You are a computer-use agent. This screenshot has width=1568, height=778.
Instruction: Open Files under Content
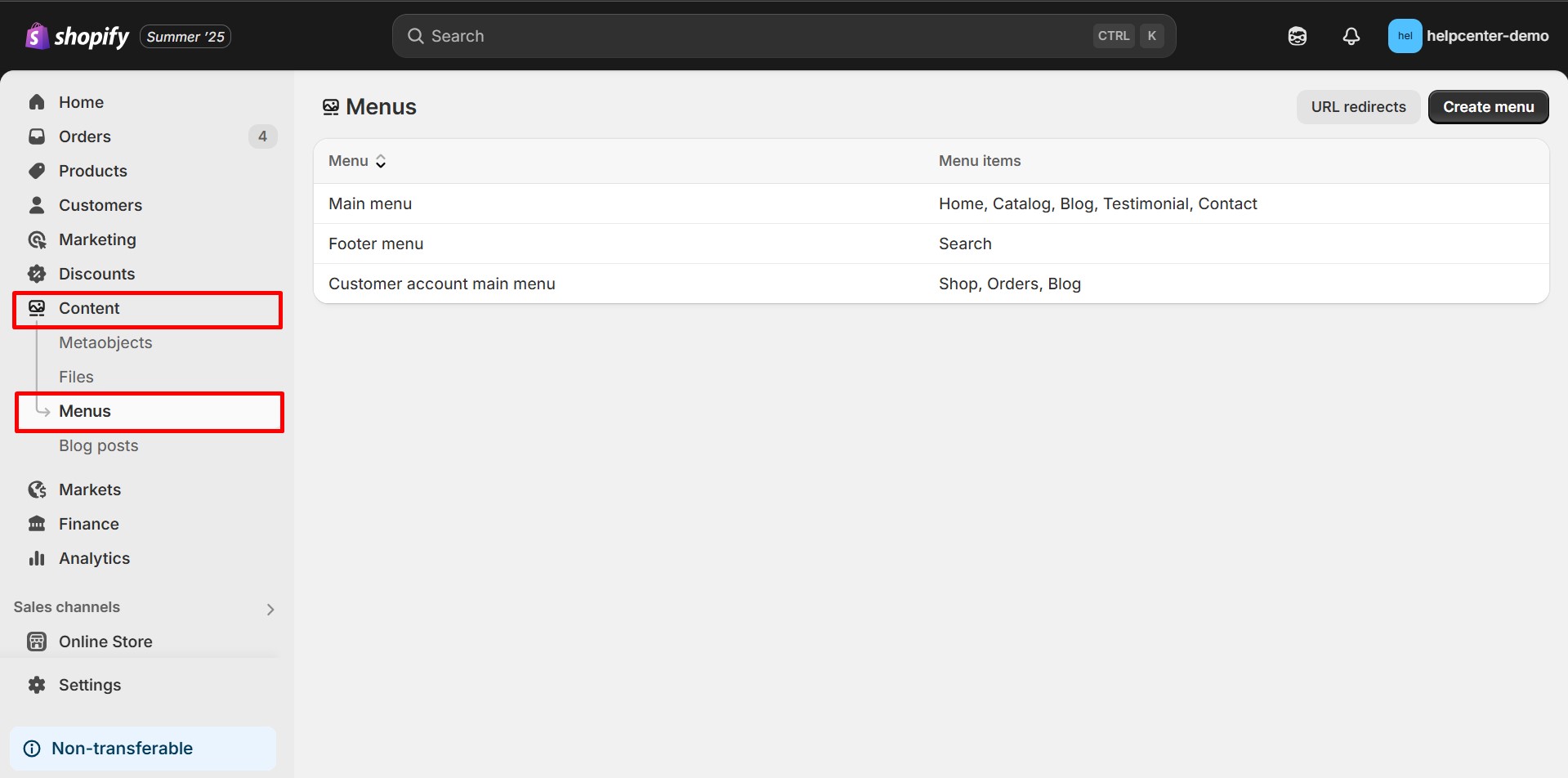tap(76, 377)
